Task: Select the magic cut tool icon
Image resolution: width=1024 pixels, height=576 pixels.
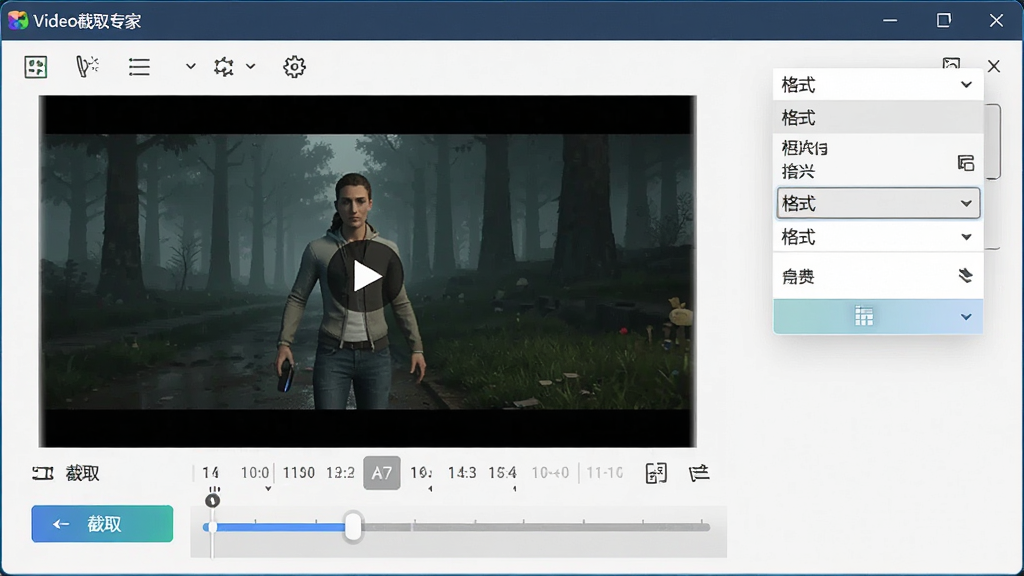Action: tap(87, 66)
